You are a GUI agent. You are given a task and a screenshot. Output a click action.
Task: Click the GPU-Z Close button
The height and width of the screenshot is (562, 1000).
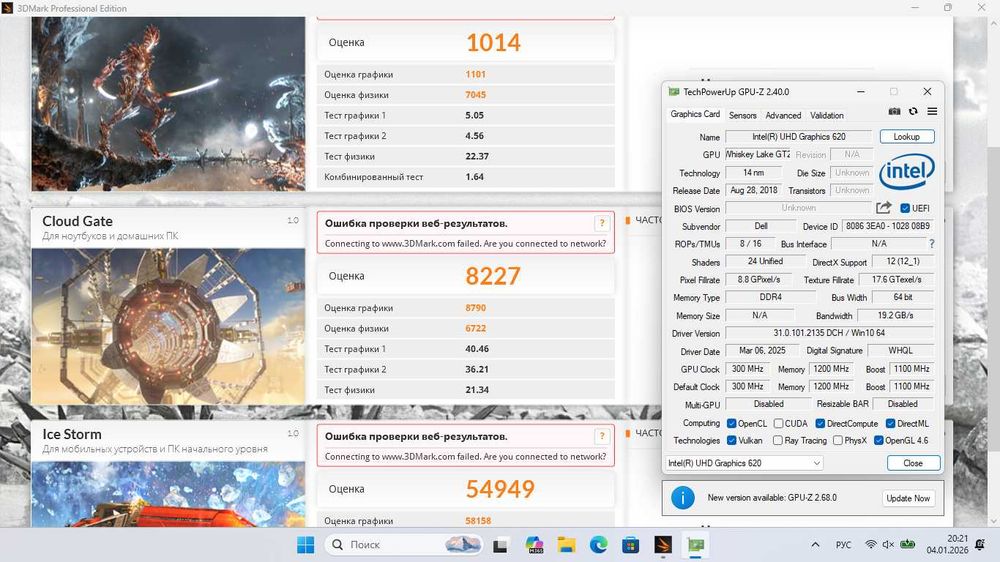coord(913,463)
